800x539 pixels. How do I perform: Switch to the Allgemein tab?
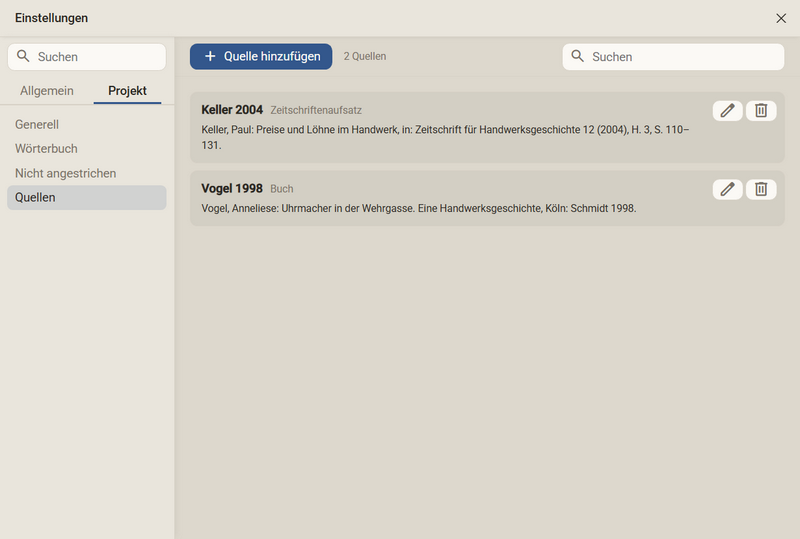coord(47,91)
